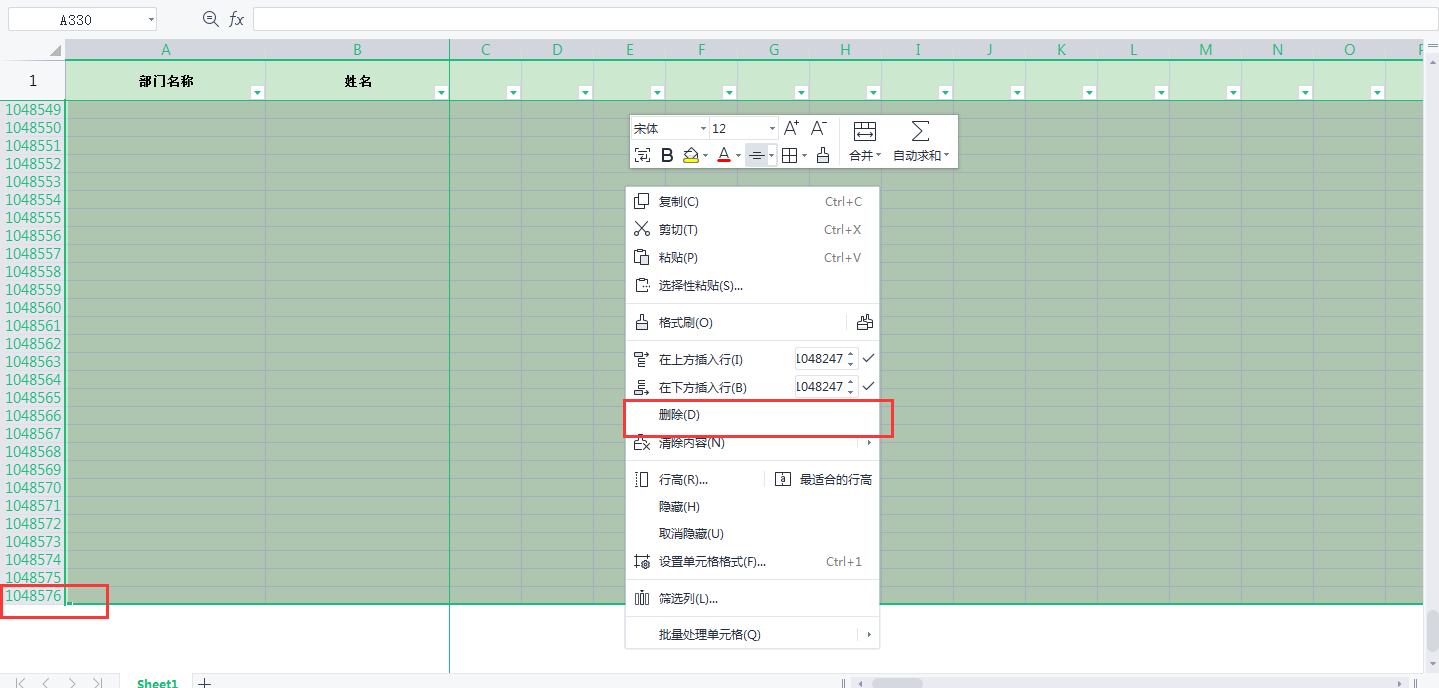Click the format painter brush in mini toolbar
Viewport: 1439px width, 688px height.
(x=822, y=155)
